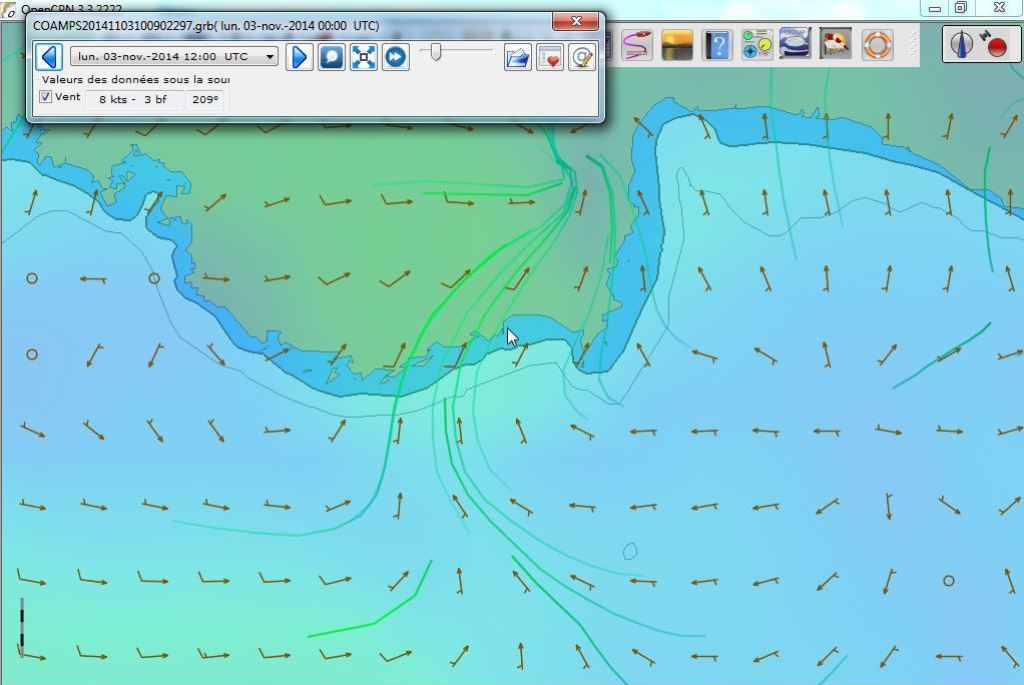Click the red GPS status indicator
Image resolution: width=1024 pixels, height=685 pixels.
(996, 46)
